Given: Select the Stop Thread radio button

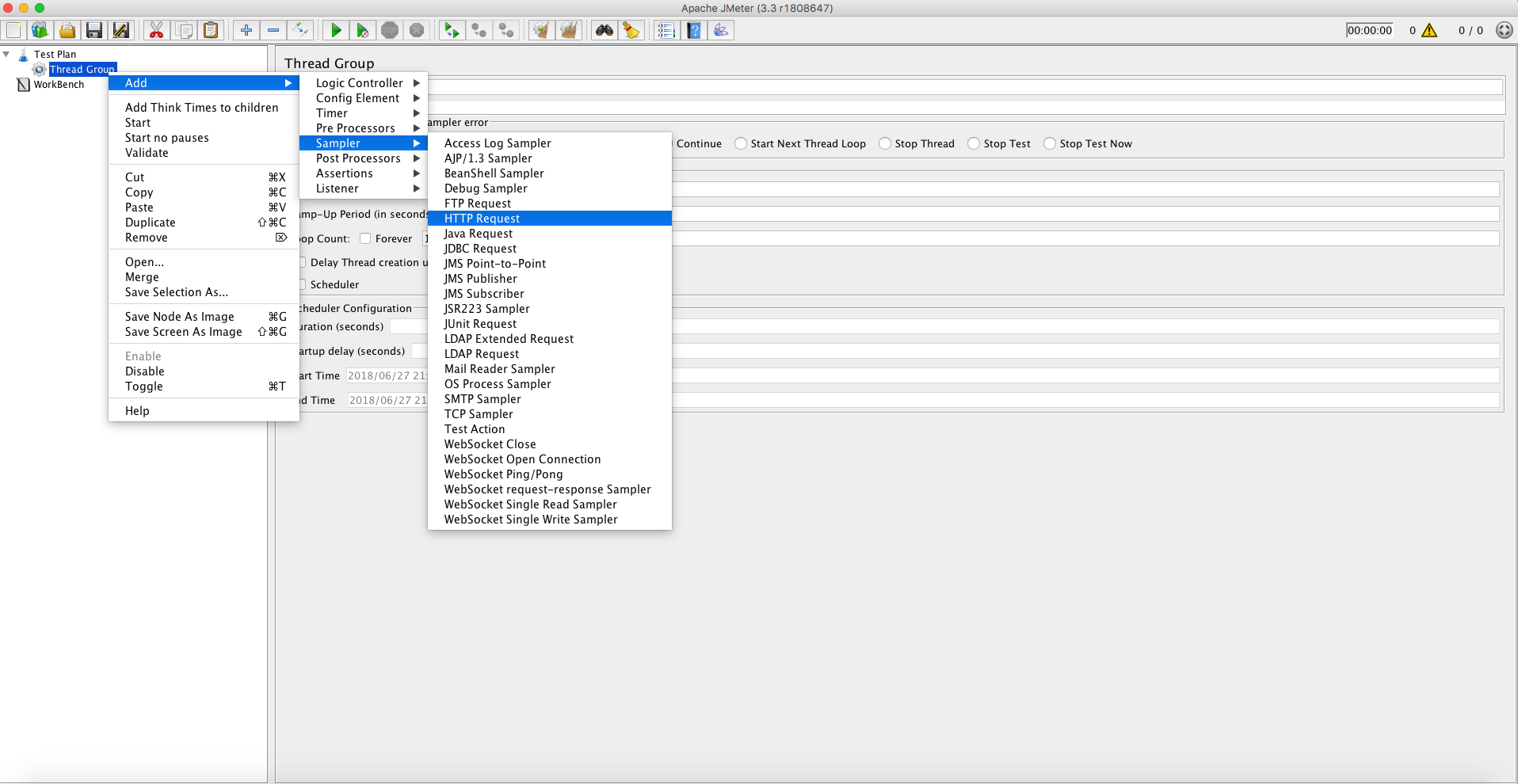Looking at the screenshot, I should (885, 143).
